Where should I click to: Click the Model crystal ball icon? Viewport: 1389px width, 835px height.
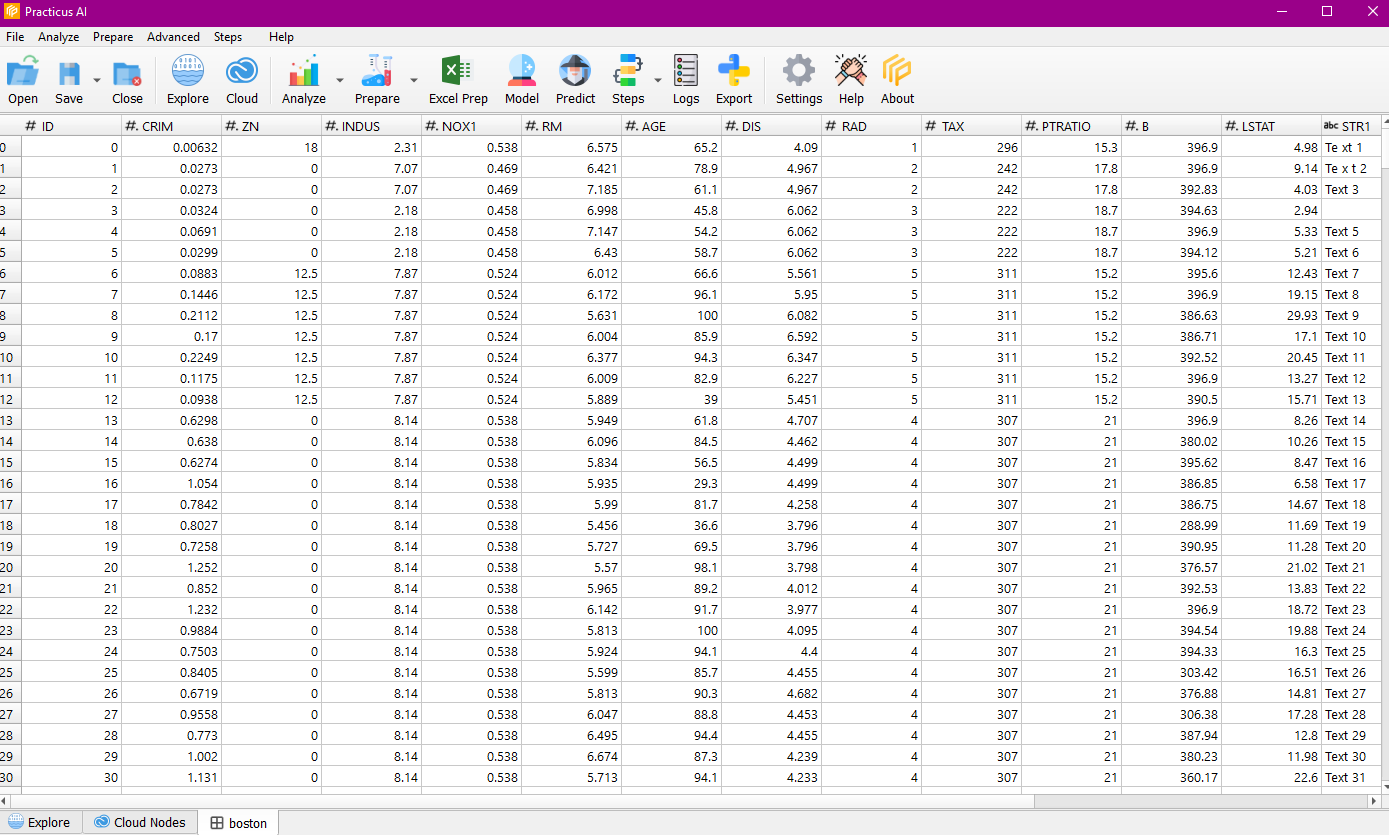[x=521, y=73]
